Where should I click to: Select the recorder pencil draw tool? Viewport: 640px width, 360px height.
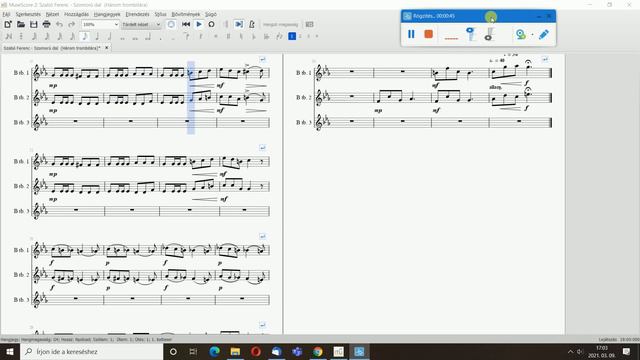click(x=544, y=34)
